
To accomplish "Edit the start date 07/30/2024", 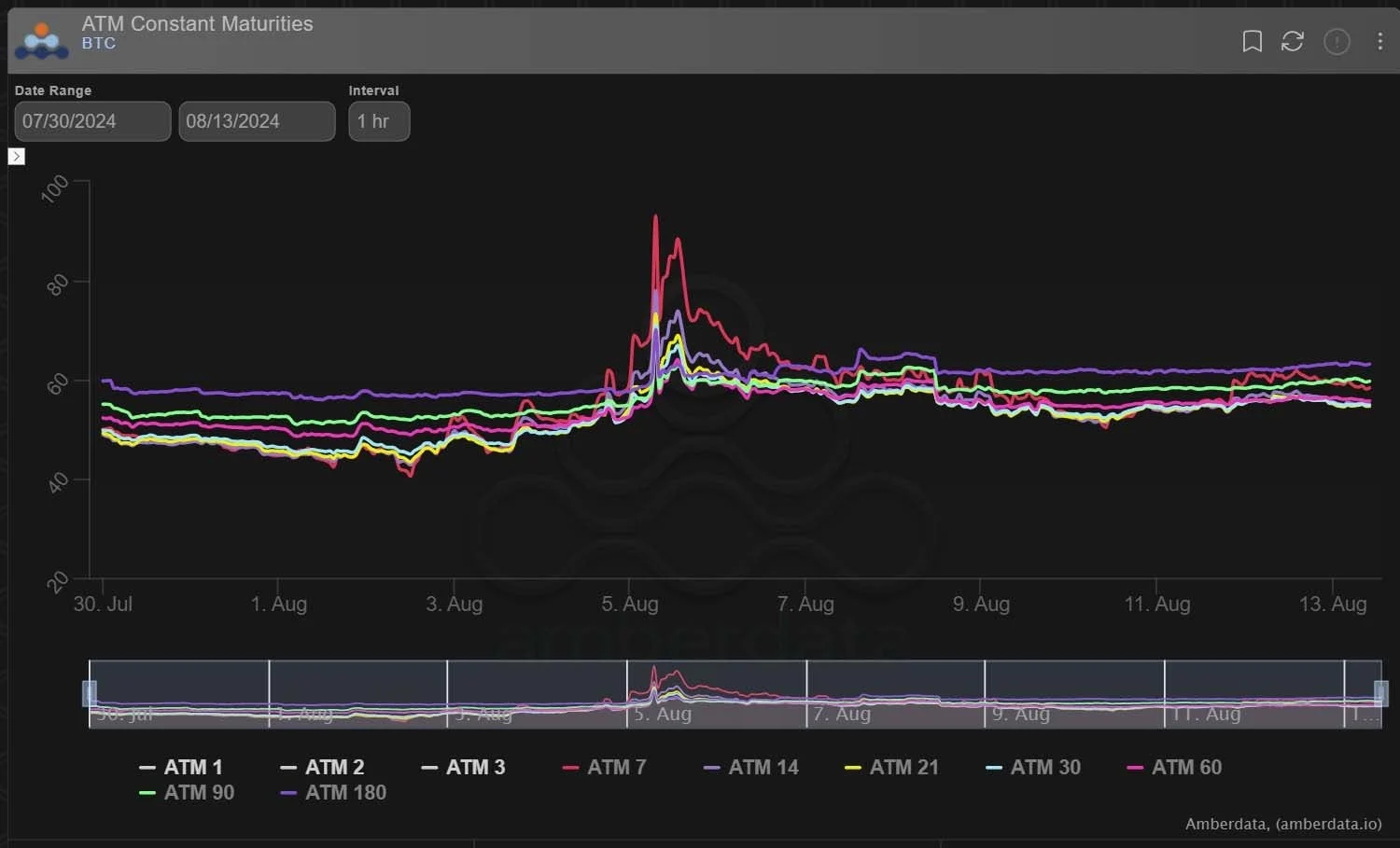I will 92,121.
